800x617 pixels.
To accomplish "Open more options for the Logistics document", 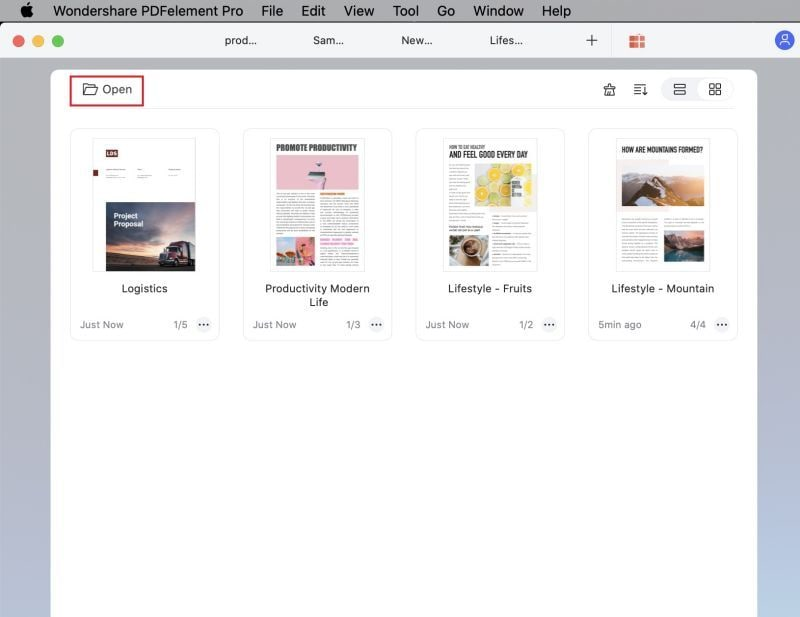I will coord(203,324).
